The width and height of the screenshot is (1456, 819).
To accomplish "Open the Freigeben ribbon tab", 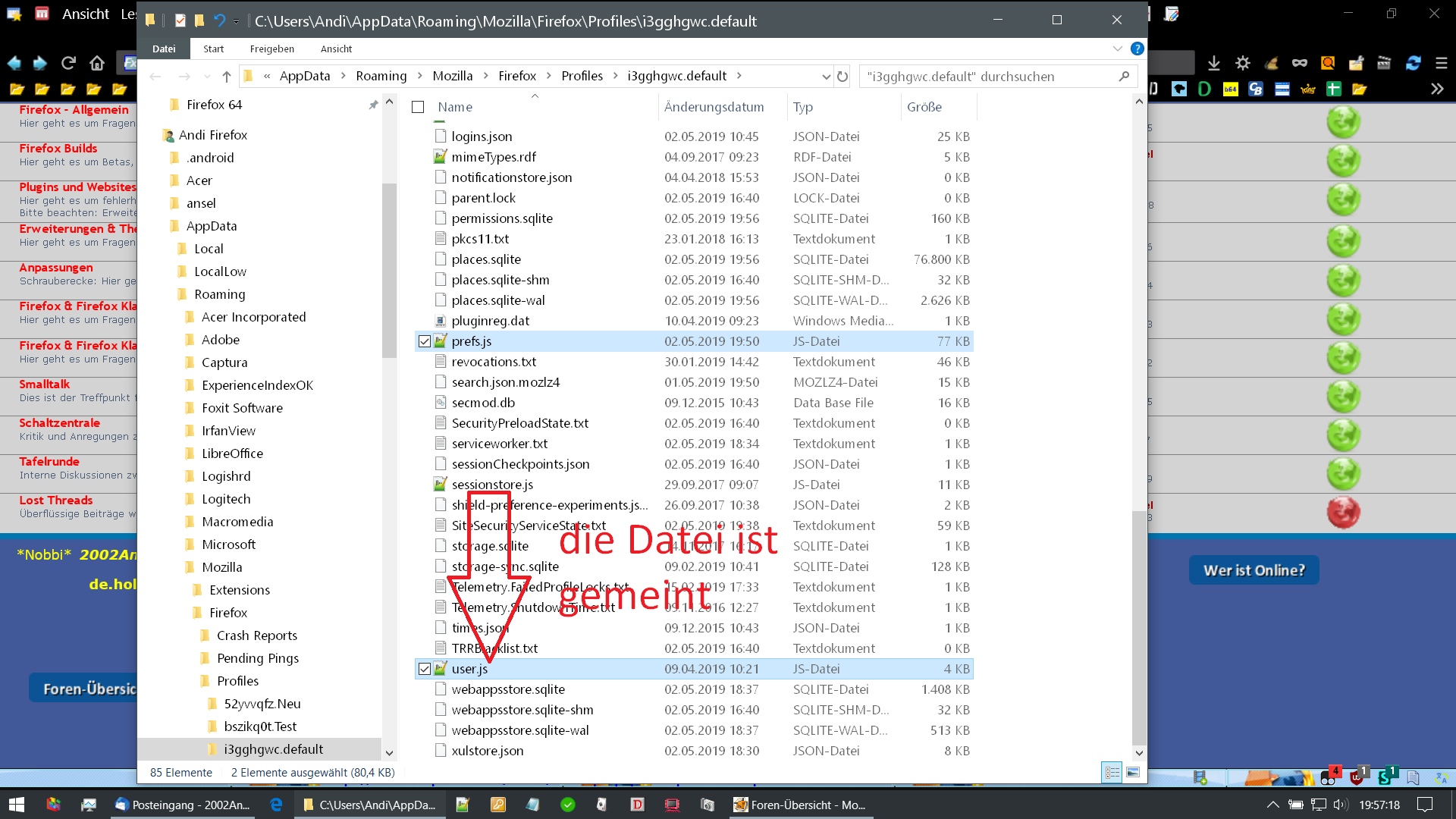I will [271, 49].
